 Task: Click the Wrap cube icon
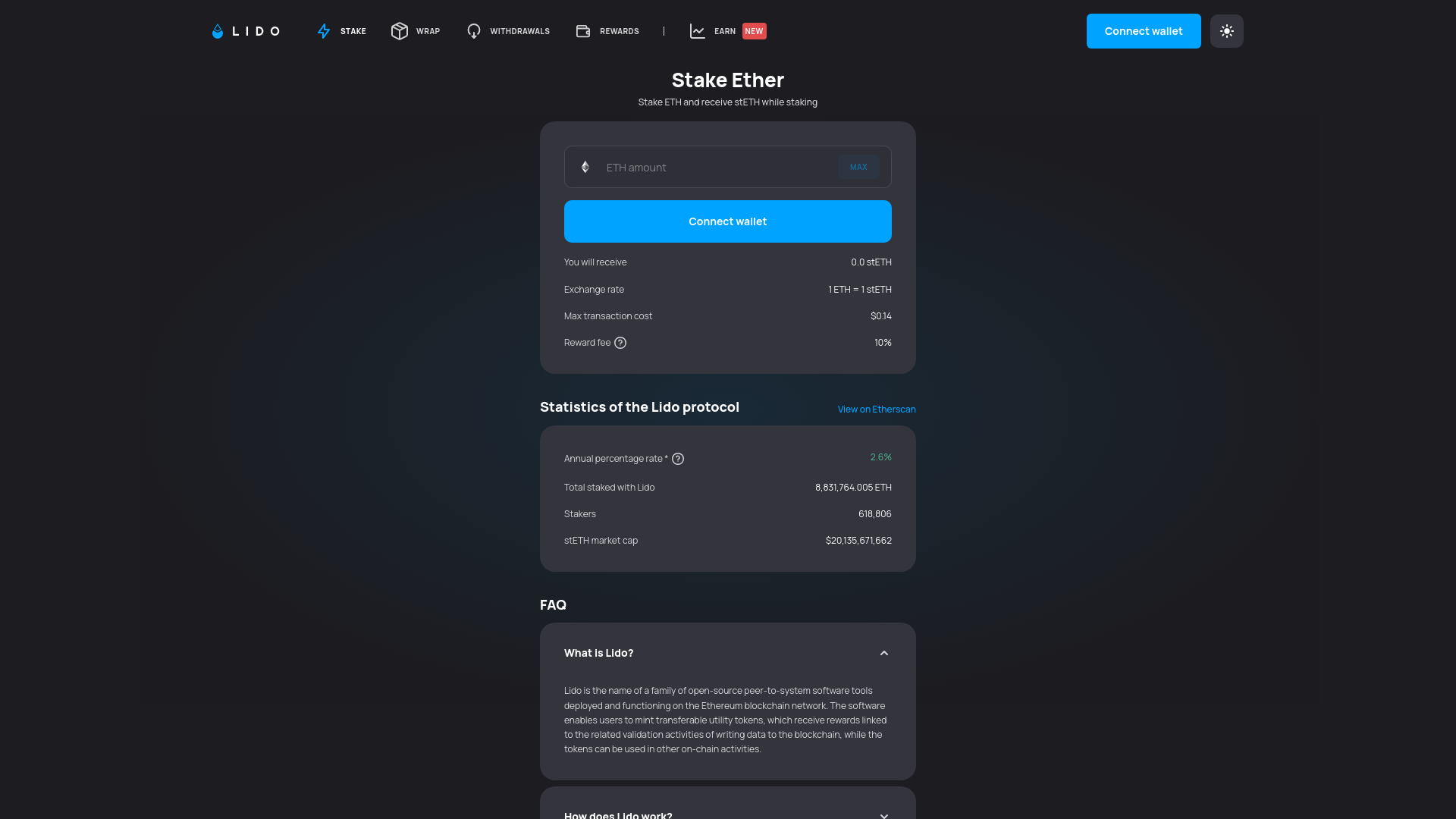(x=400, y=31)
